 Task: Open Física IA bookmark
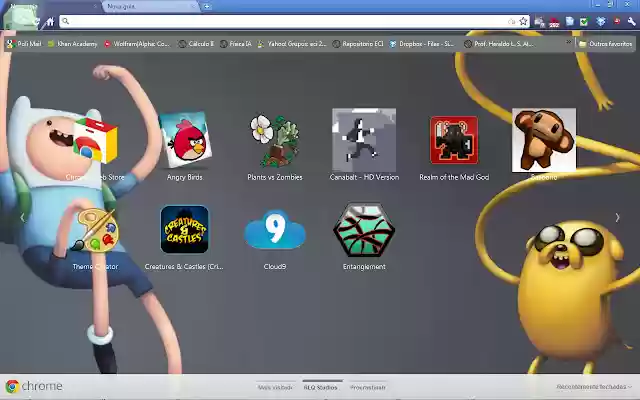(236, 44)
